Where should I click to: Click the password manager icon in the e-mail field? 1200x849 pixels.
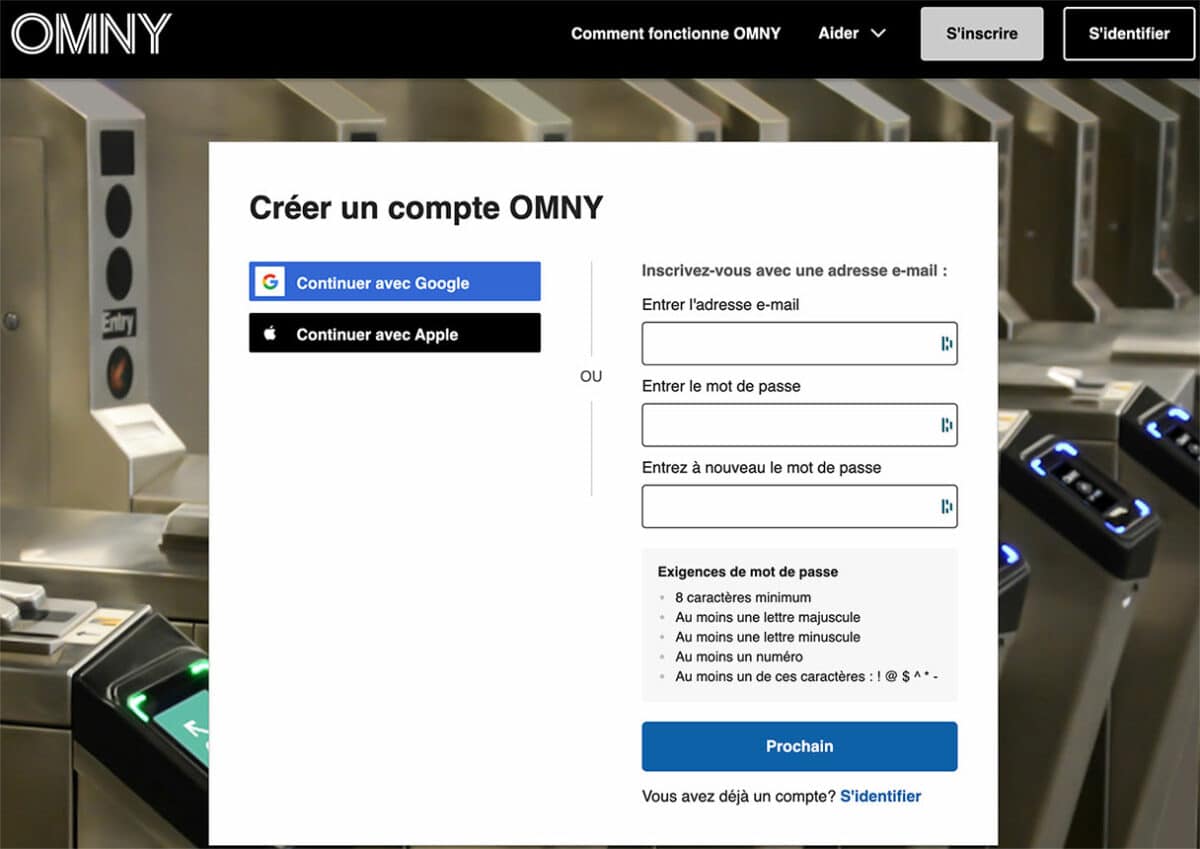click(946, 344)
